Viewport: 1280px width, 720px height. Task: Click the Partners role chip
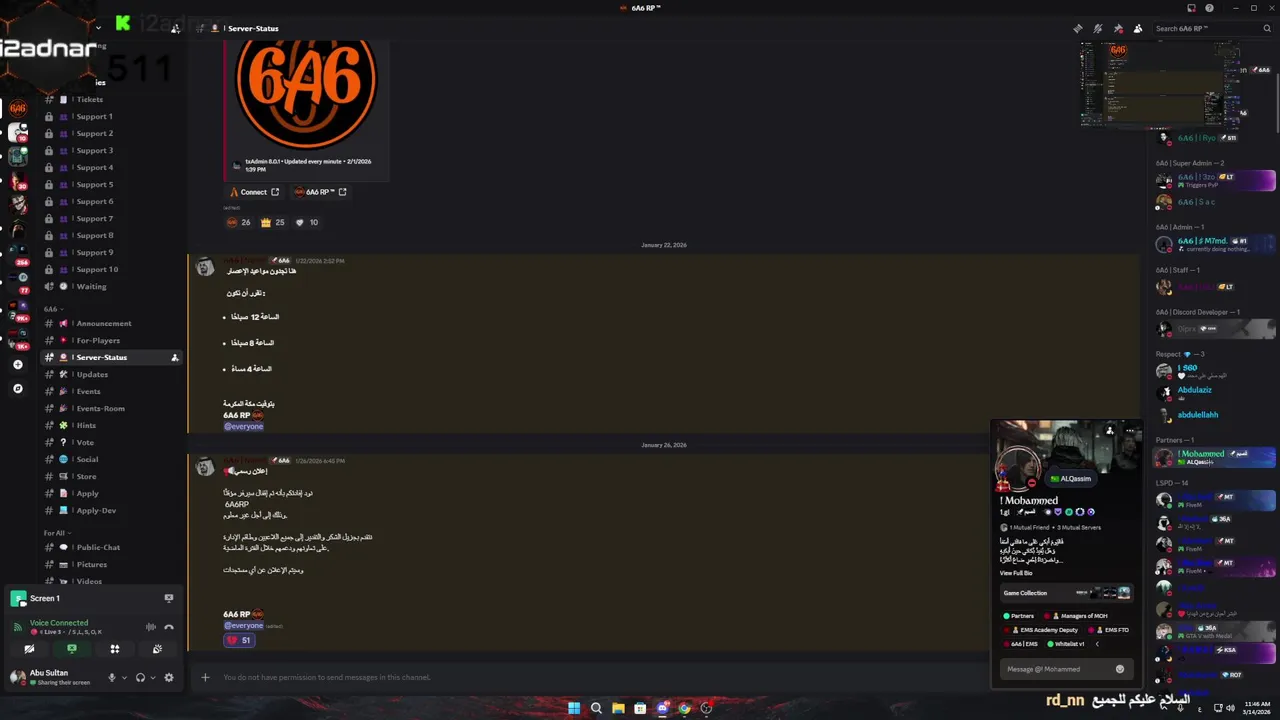[1019, 616]
